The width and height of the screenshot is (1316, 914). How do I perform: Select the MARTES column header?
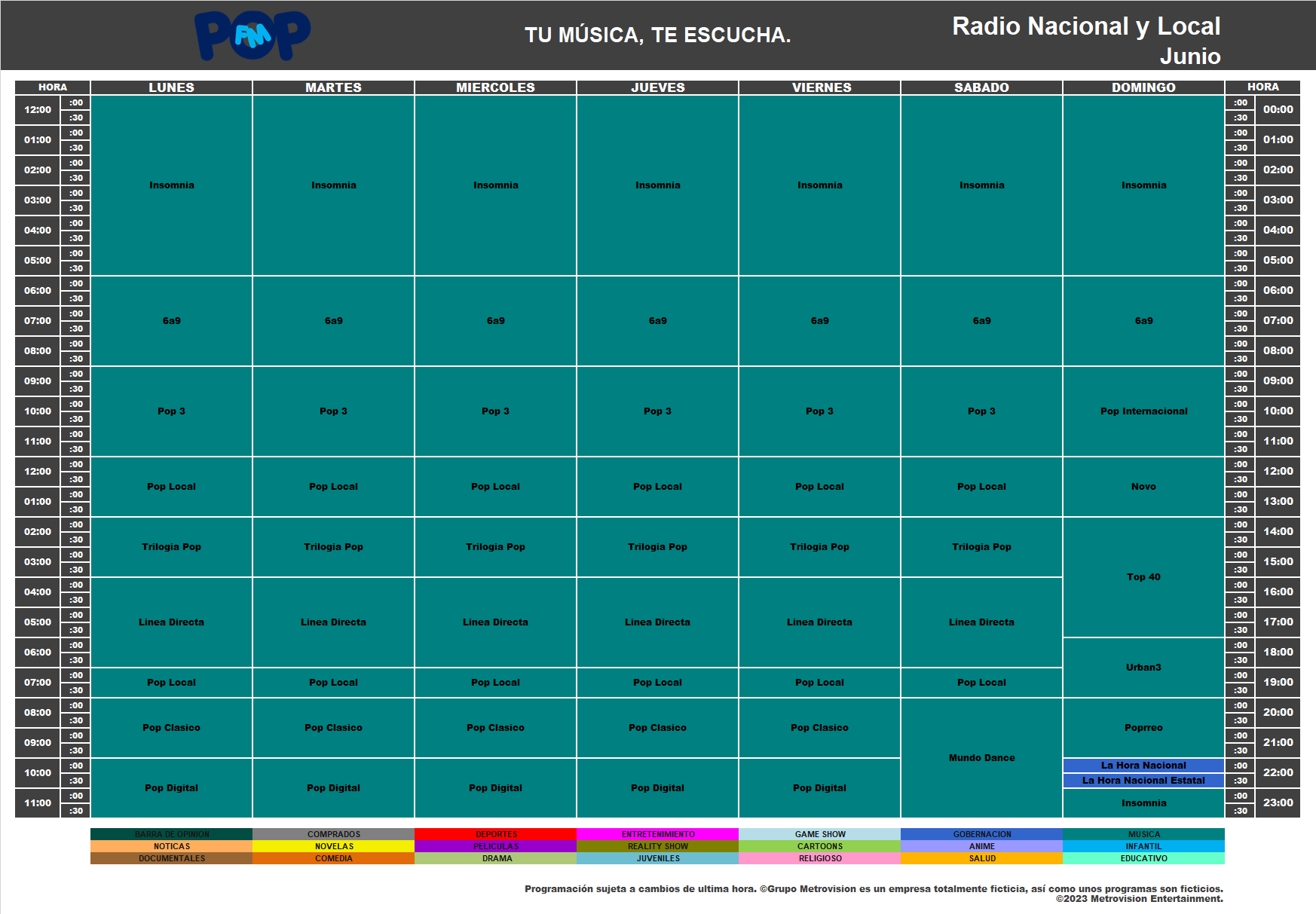click(333, 87)
